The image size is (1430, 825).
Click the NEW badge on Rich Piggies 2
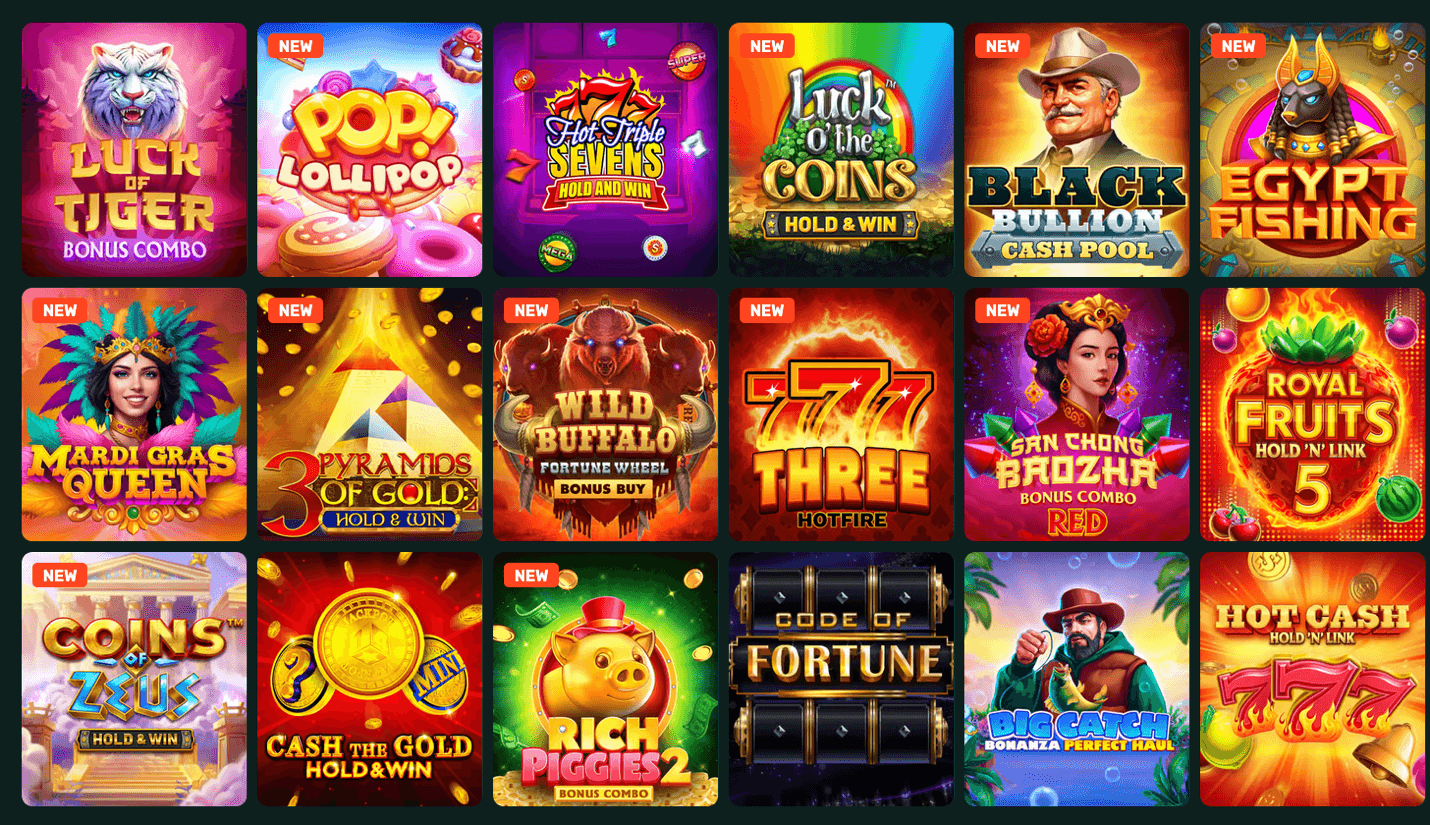coord(531,575)
